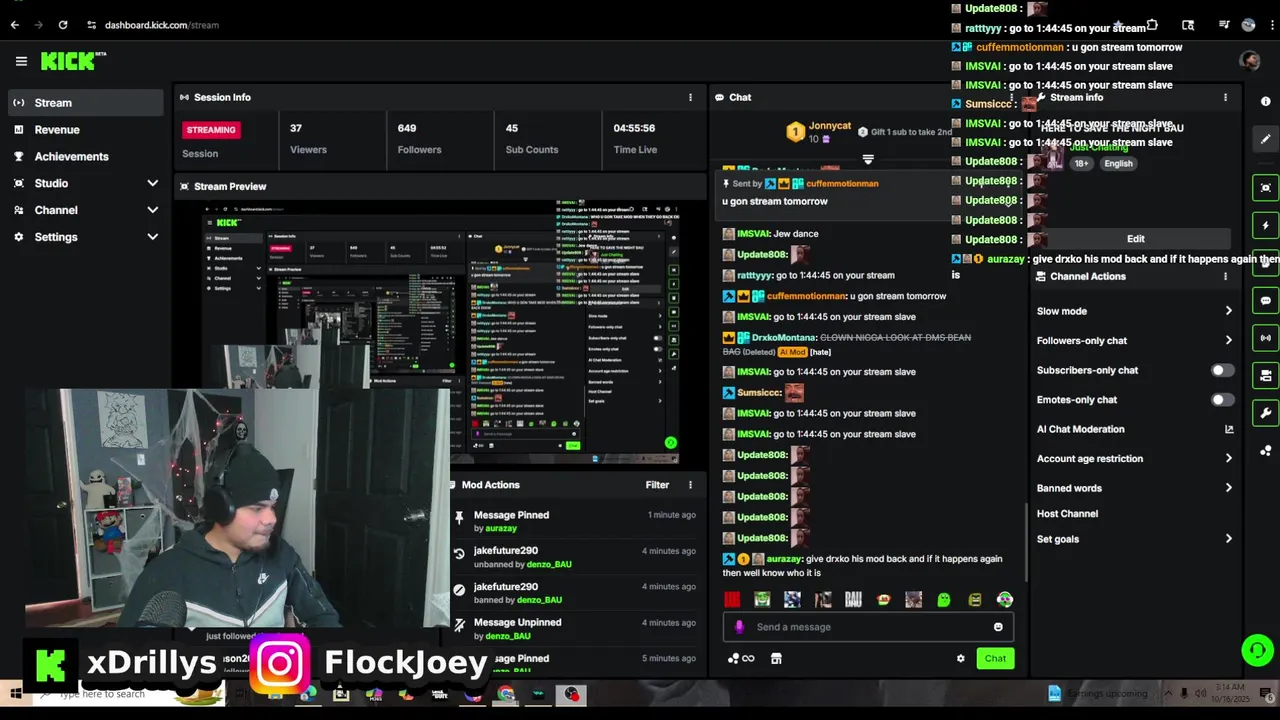Toggle the stream preview widget icon

coord(1265,188)
